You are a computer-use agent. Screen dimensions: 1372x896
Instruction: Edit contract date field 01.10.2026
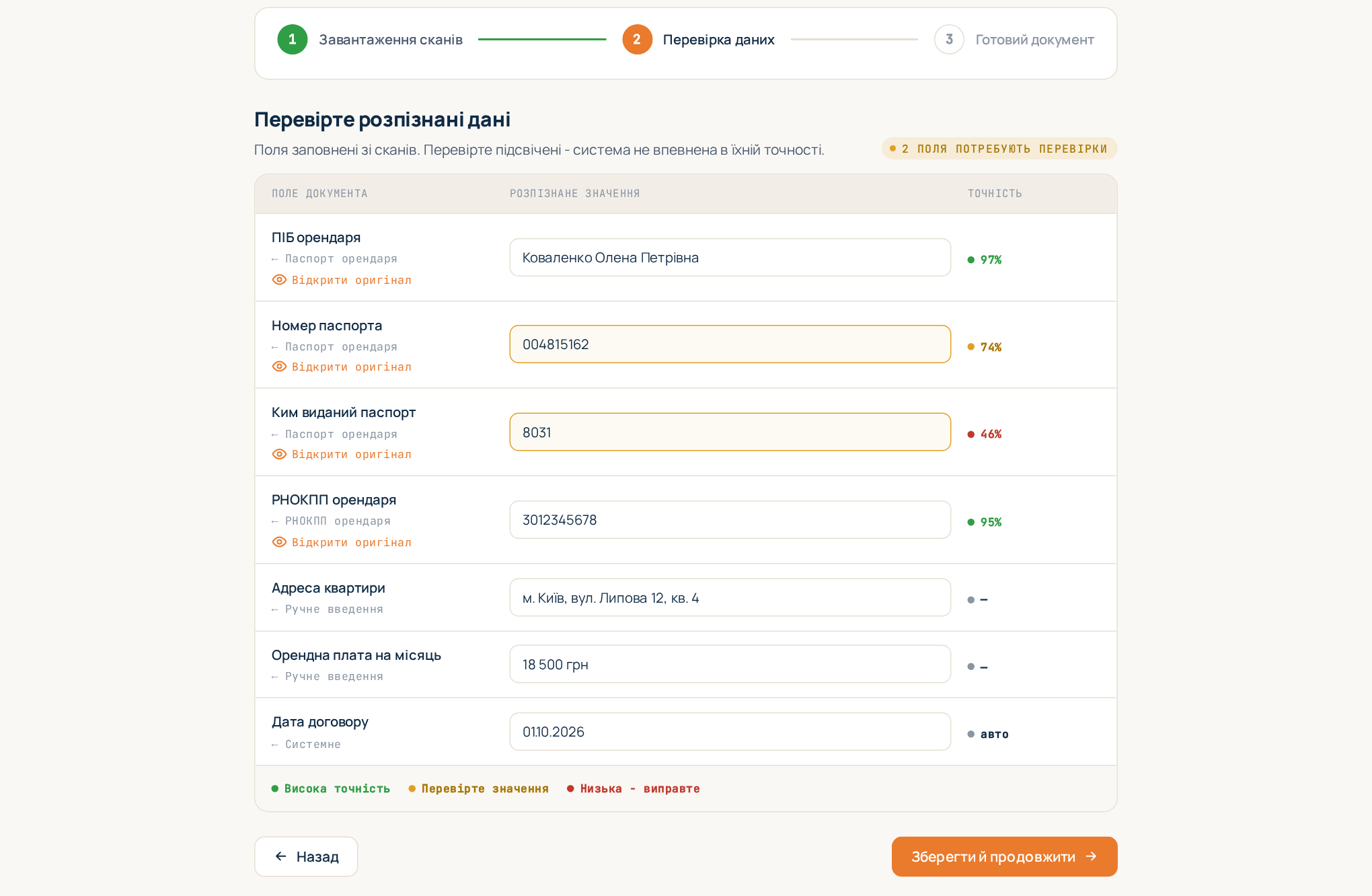point(730,731)
